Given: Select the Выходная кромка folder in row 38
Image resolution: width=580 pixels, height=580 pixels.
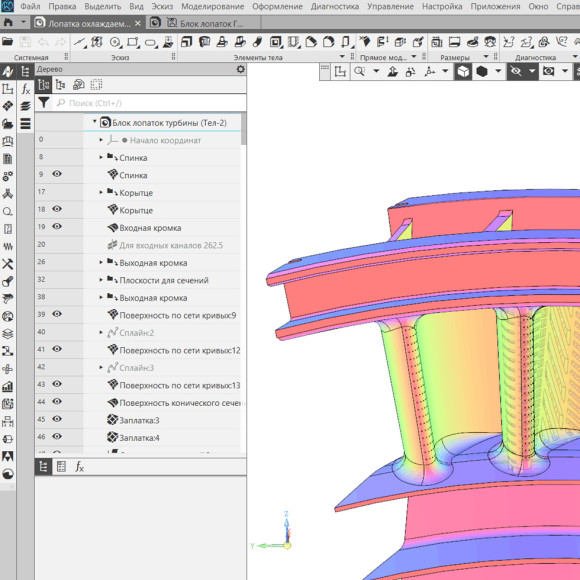Looking at the screenshot, I should [153, 298].
